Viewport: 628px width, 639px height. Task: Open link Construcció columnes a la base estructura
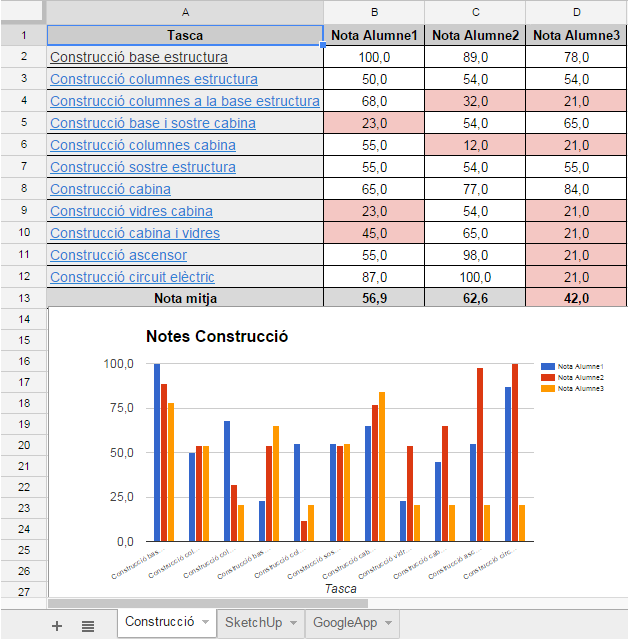coord(185,101)
